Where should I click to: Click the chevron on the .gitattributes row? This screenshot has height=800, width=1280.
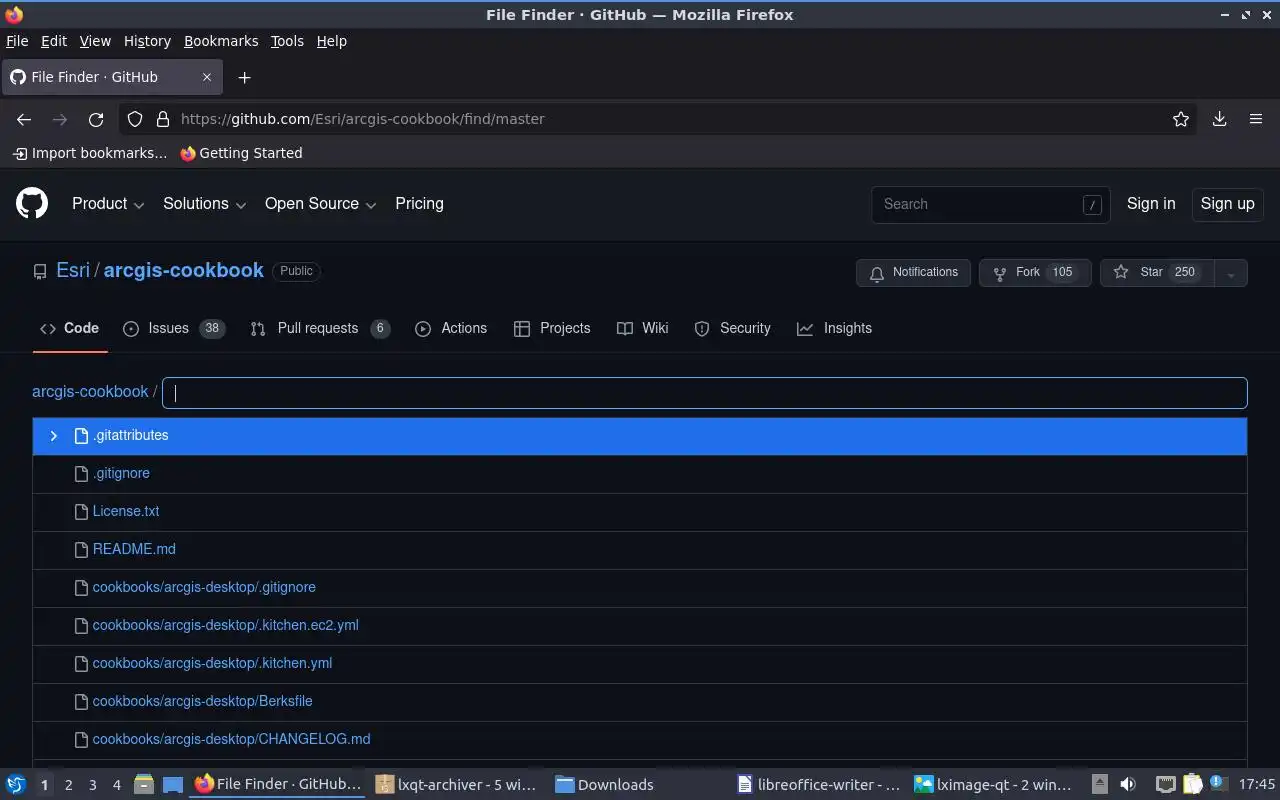[54, 436]
